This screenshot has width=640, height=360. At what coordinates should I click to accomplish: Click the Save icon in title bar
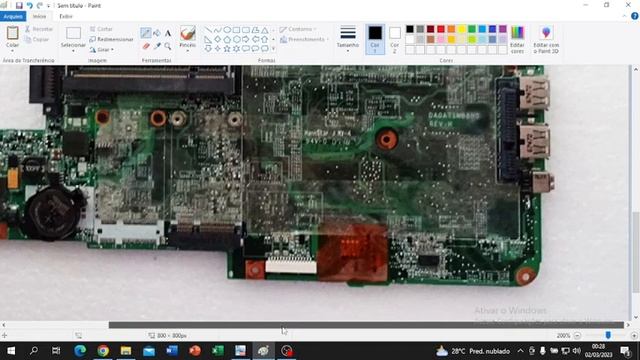point(19,6)
